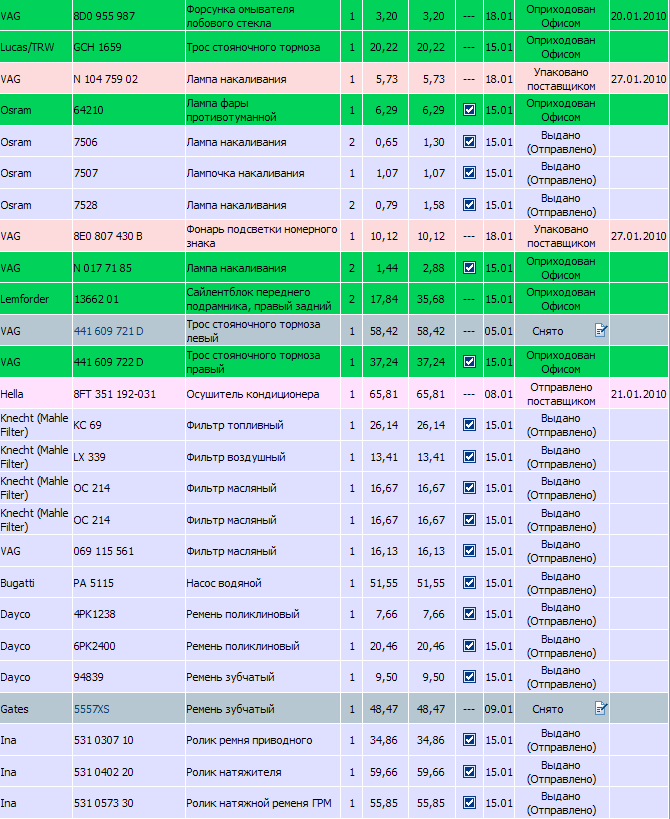Click description 'Лампа фары противотуманной'
Viewport: 670px width, 819px height.
pos(231,110)
